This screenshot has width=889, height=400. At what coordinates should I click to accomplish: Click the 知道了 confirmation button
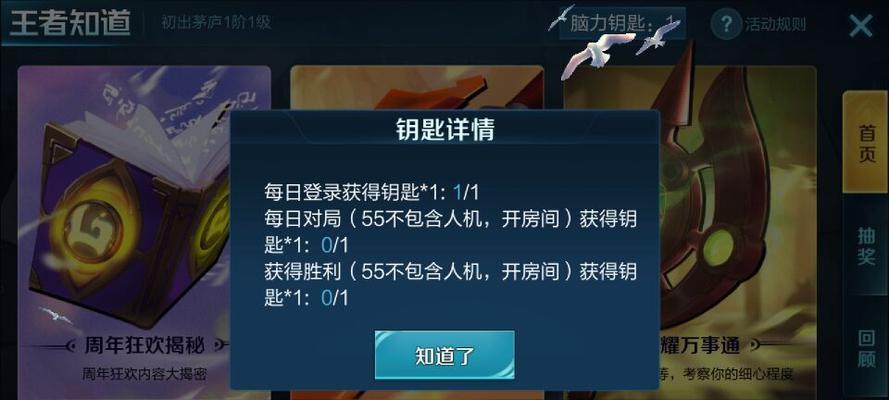[444, 355]
